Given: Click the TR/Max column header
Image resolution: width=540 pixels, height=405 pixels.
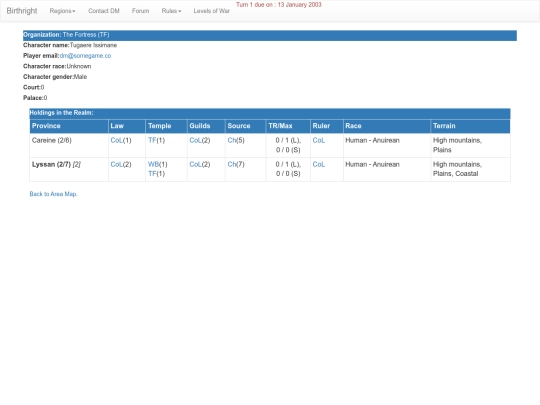Looking at the screenshot, I should point(288,126).
